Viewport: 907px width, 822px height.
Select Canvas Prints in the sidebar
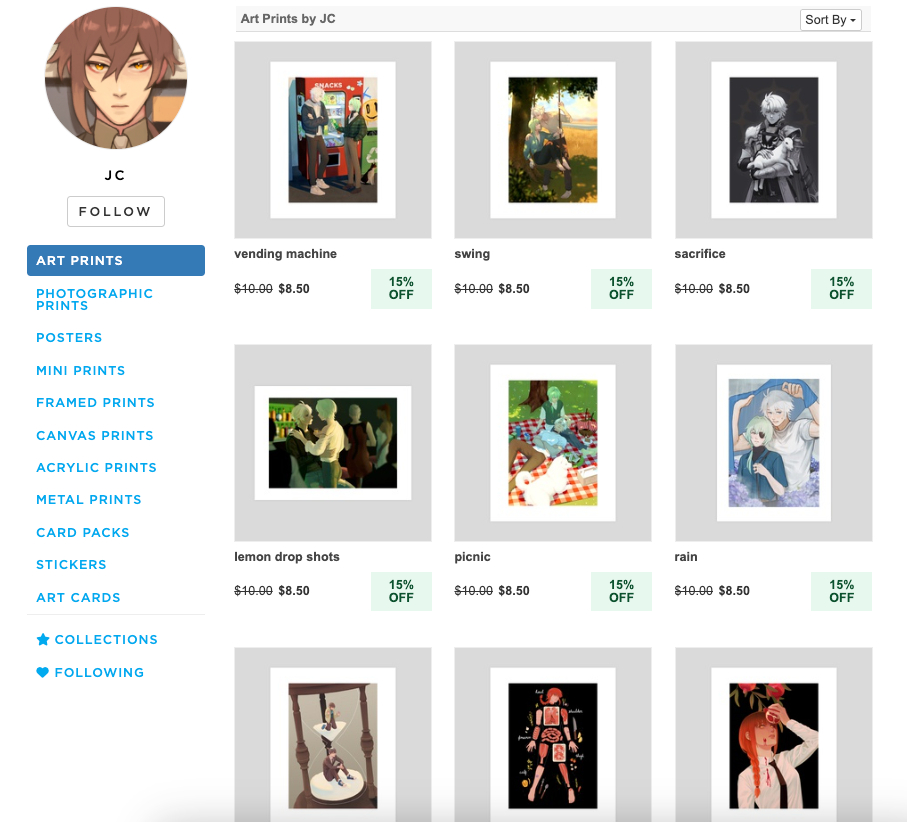pos(95,435)
